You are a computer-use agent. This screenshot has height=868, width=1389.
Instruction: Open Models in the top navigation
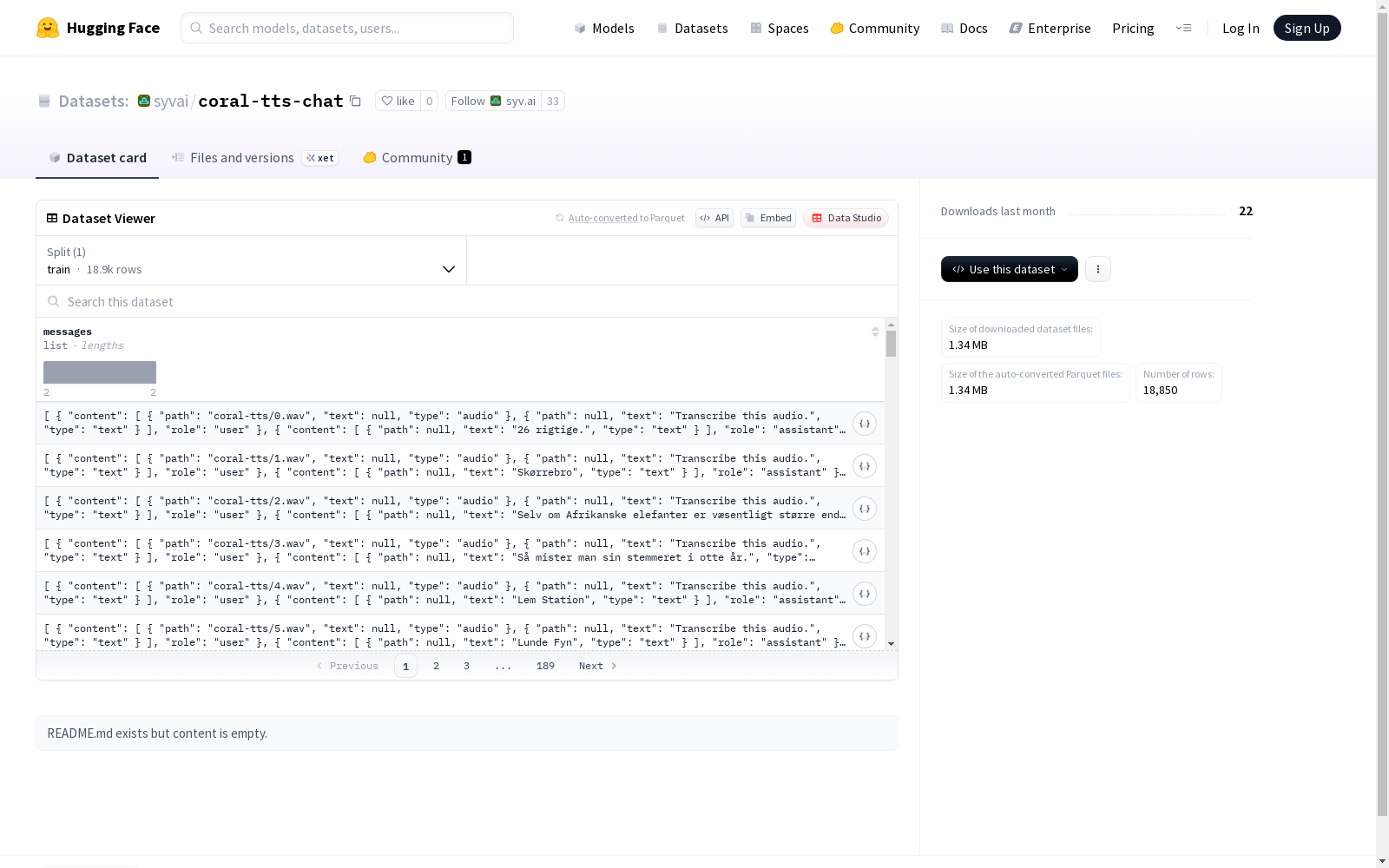click(x=604, y=28)
